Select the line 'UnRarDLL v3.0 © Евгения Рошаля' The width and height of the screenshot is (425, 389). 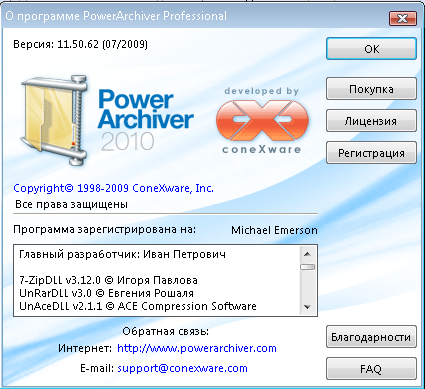[x=106, y=293]
